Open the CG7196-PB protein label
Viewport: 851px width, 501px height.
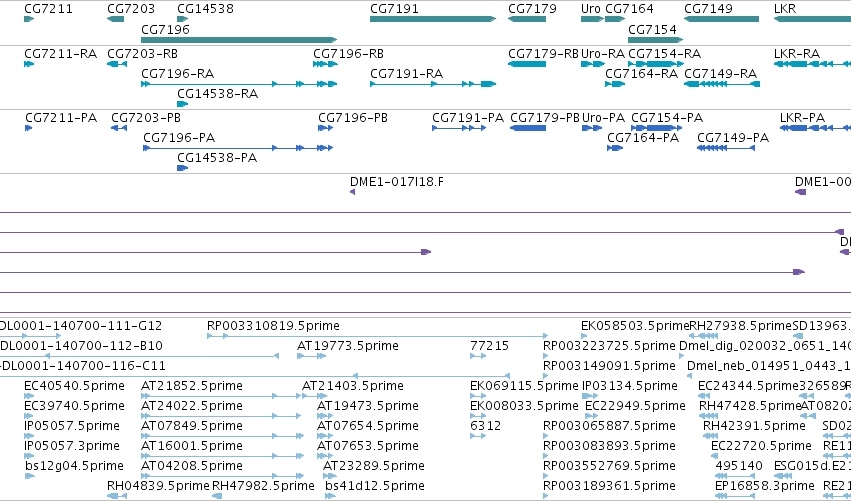(x=353, y=118)
